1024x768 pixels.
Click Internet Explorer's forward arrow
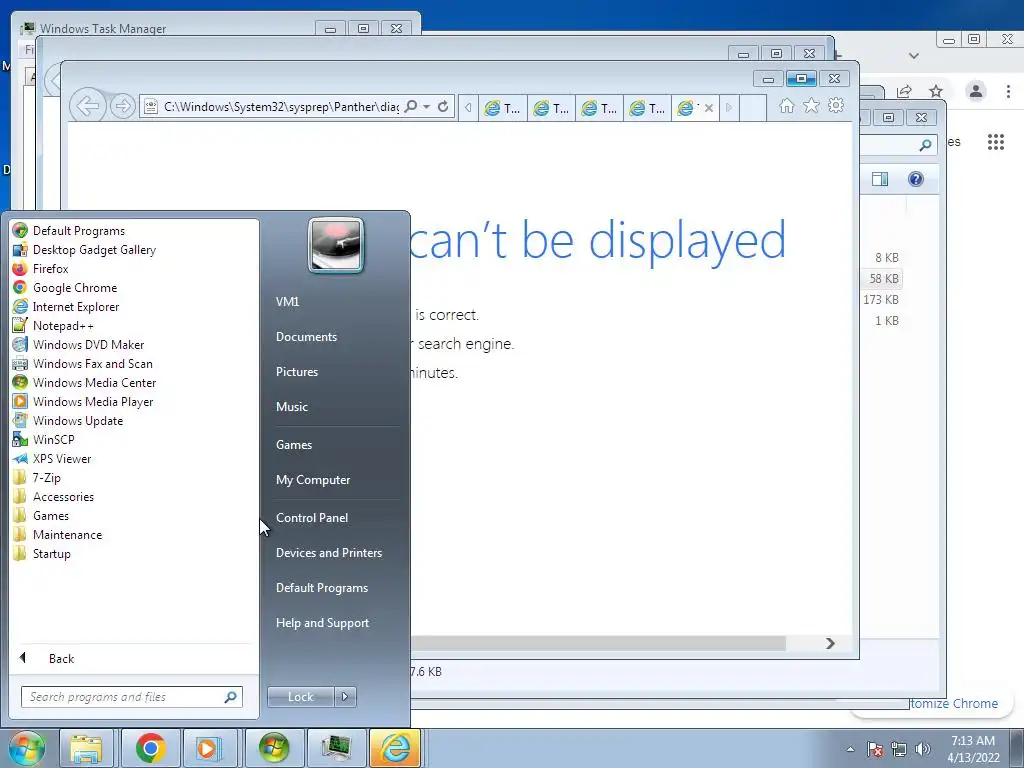(122, 106)
